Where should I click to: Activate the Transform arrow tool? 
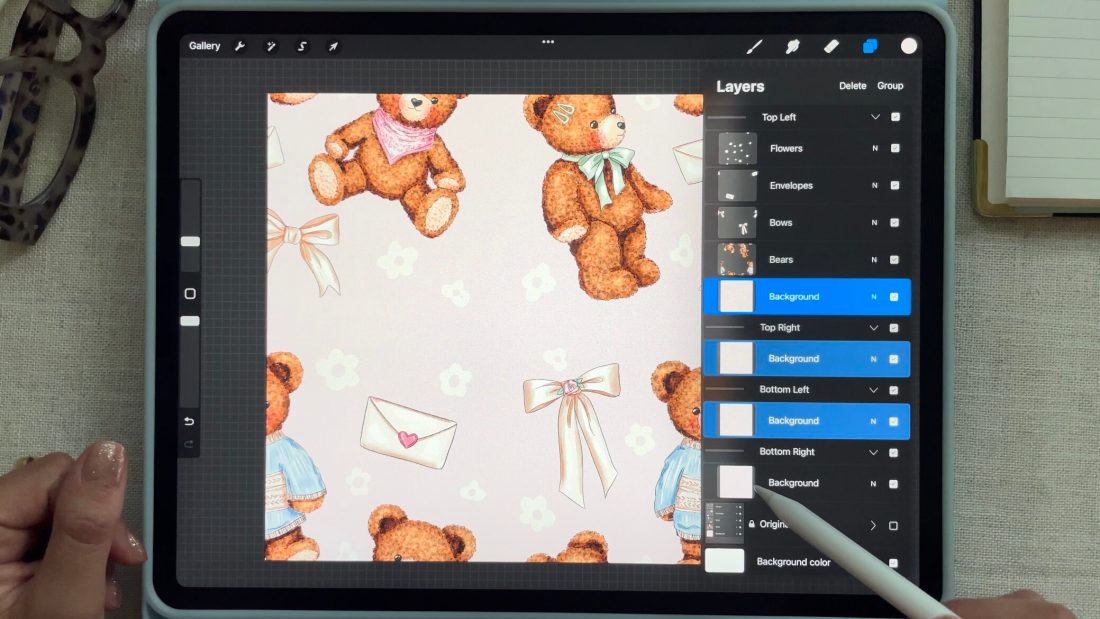coord(333,46)
